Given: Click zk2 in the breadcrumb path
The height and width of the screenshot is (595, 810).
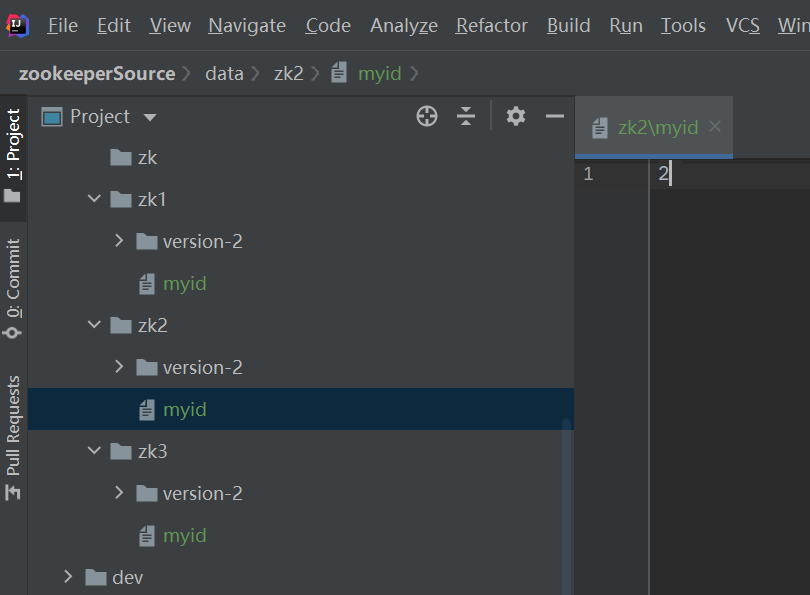Looking at the screenshot, I should click(288, 73).
